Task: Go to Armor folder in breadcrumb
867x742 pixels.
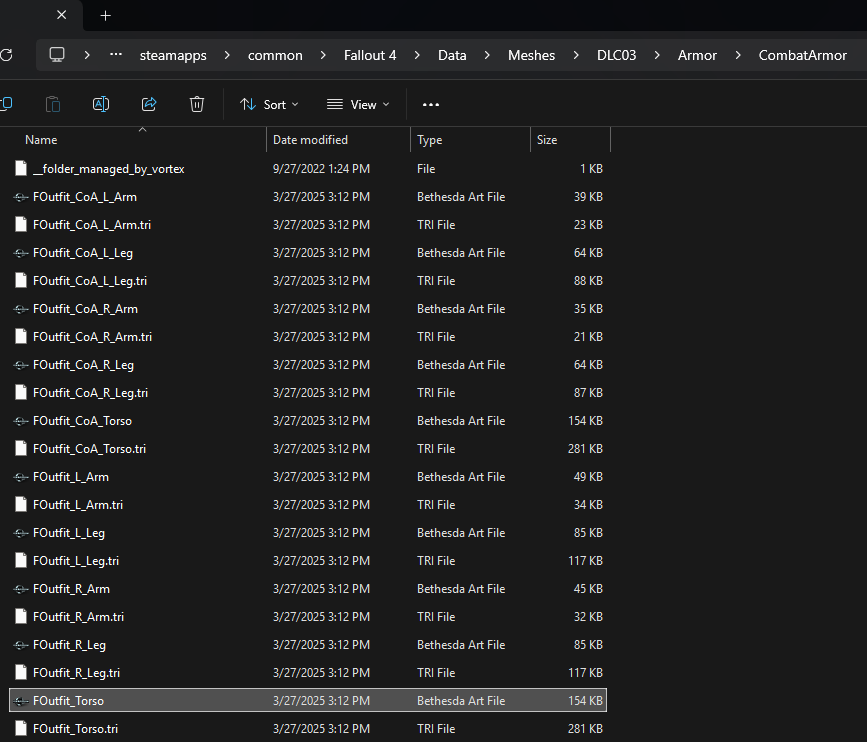Action: coord(697,55)
